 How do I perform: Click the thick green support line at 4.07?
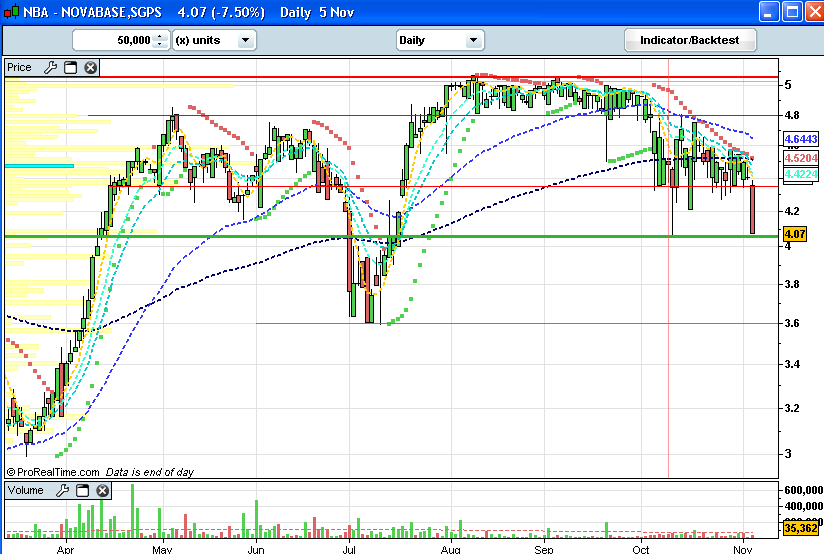tap(392, 237)
